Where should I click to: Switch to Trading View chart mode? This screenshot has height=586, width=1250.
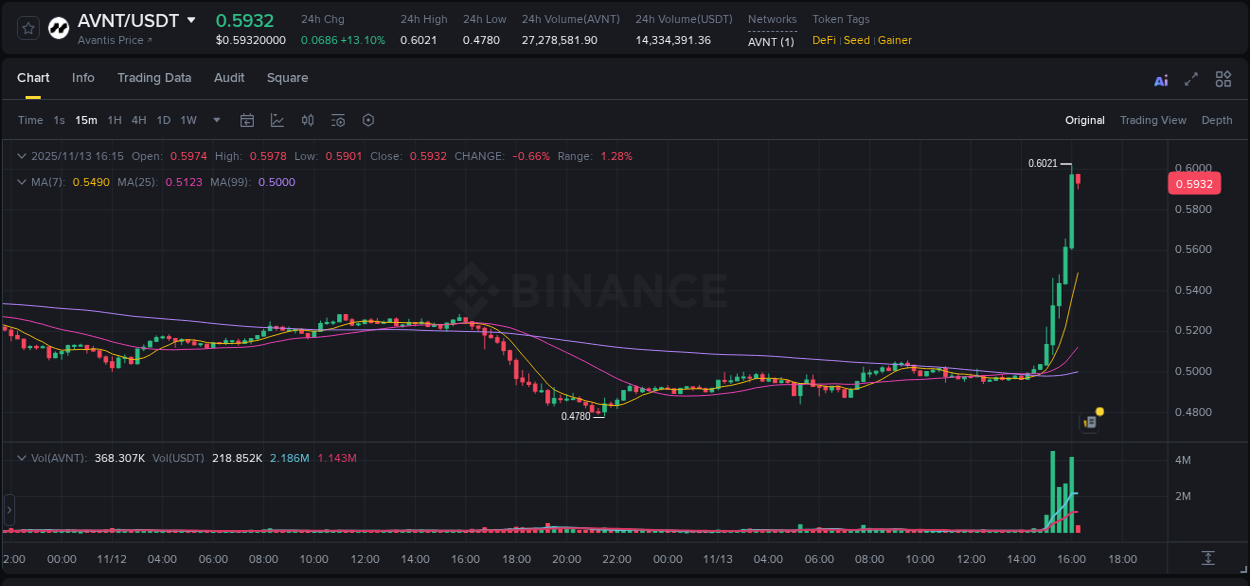coord(1153,120)
